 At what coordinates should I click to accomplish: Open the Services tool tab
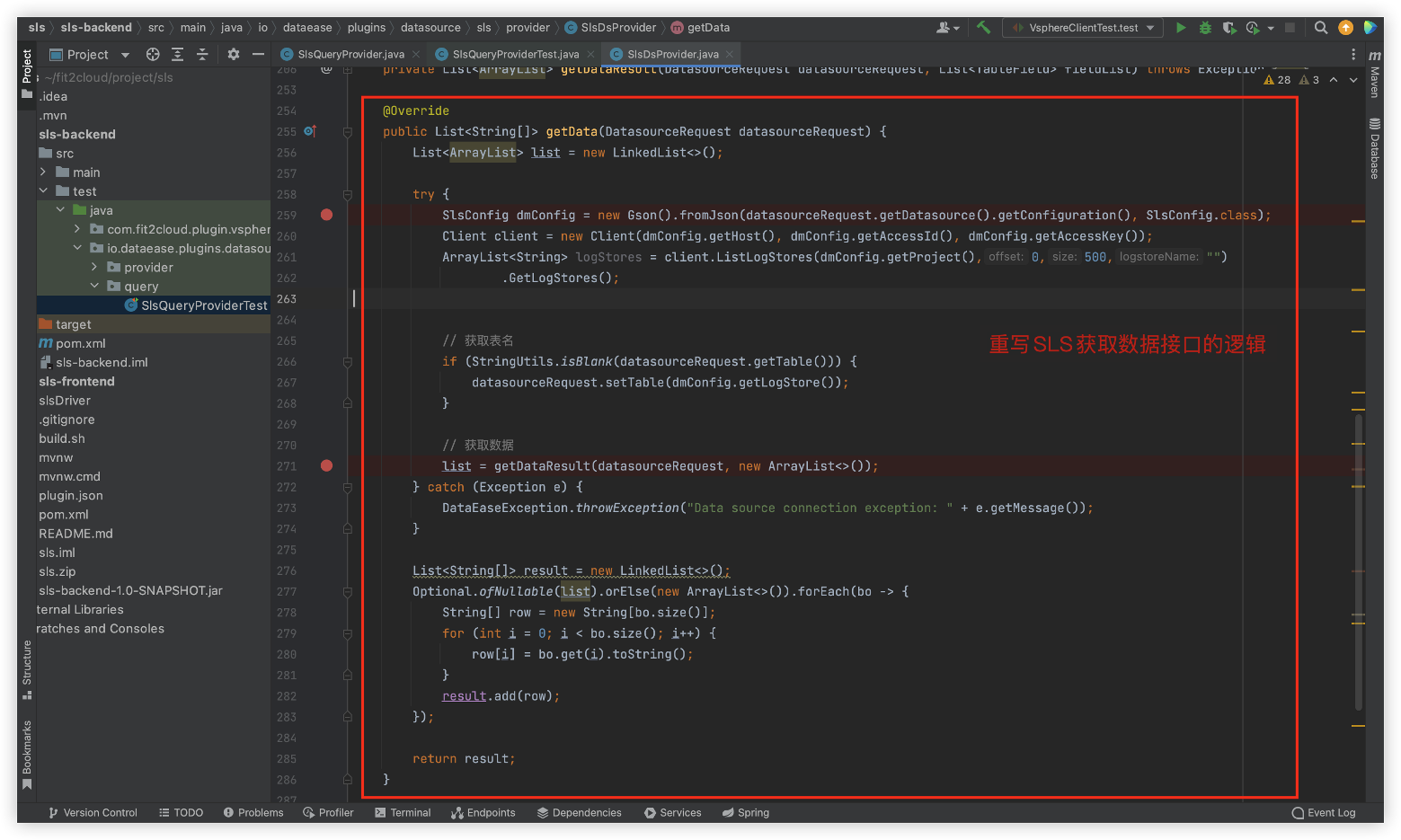coord(672,813)
